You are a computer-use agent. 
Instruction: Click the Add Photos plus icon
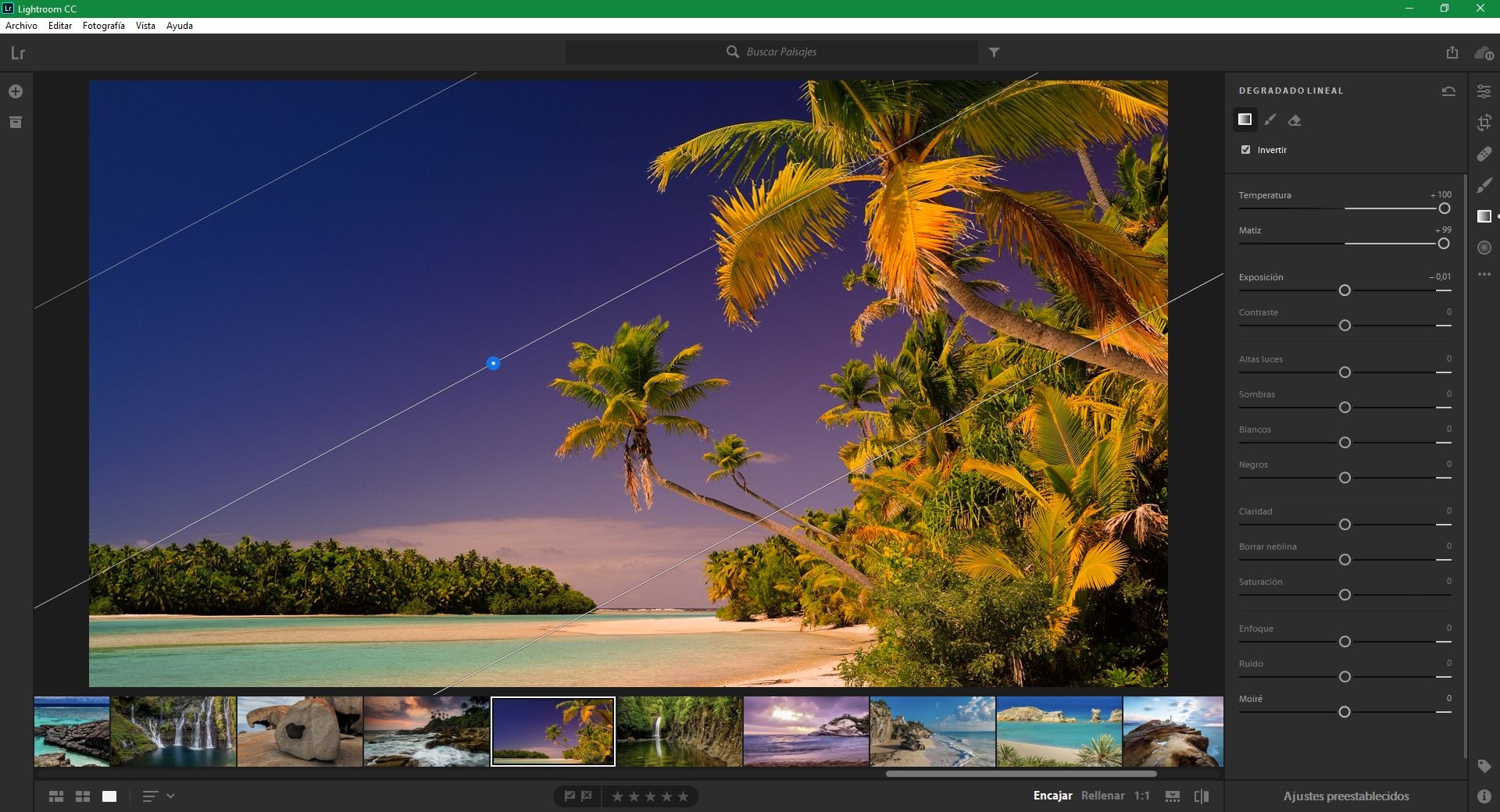[16, 91]
